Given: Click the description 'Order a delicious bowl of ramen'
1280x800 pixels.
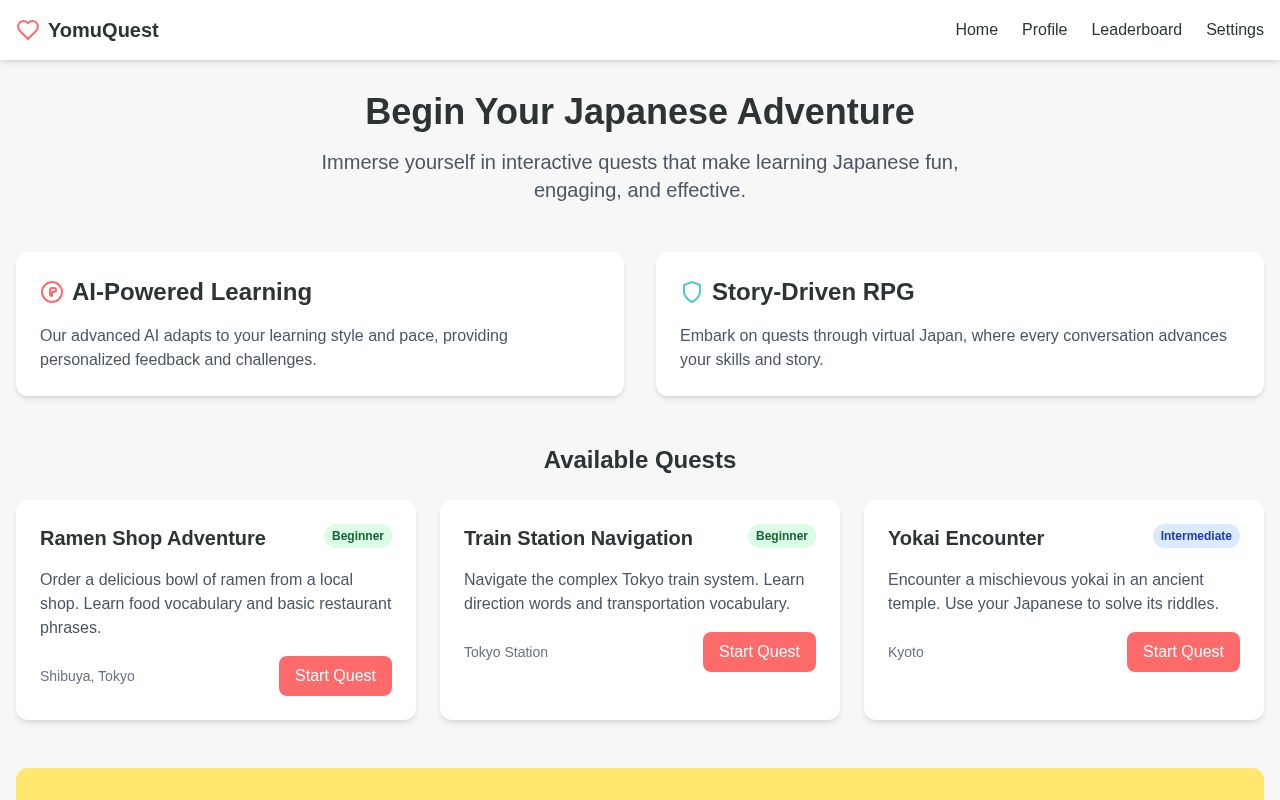Looking at the screenshot, I should [216, 604].
